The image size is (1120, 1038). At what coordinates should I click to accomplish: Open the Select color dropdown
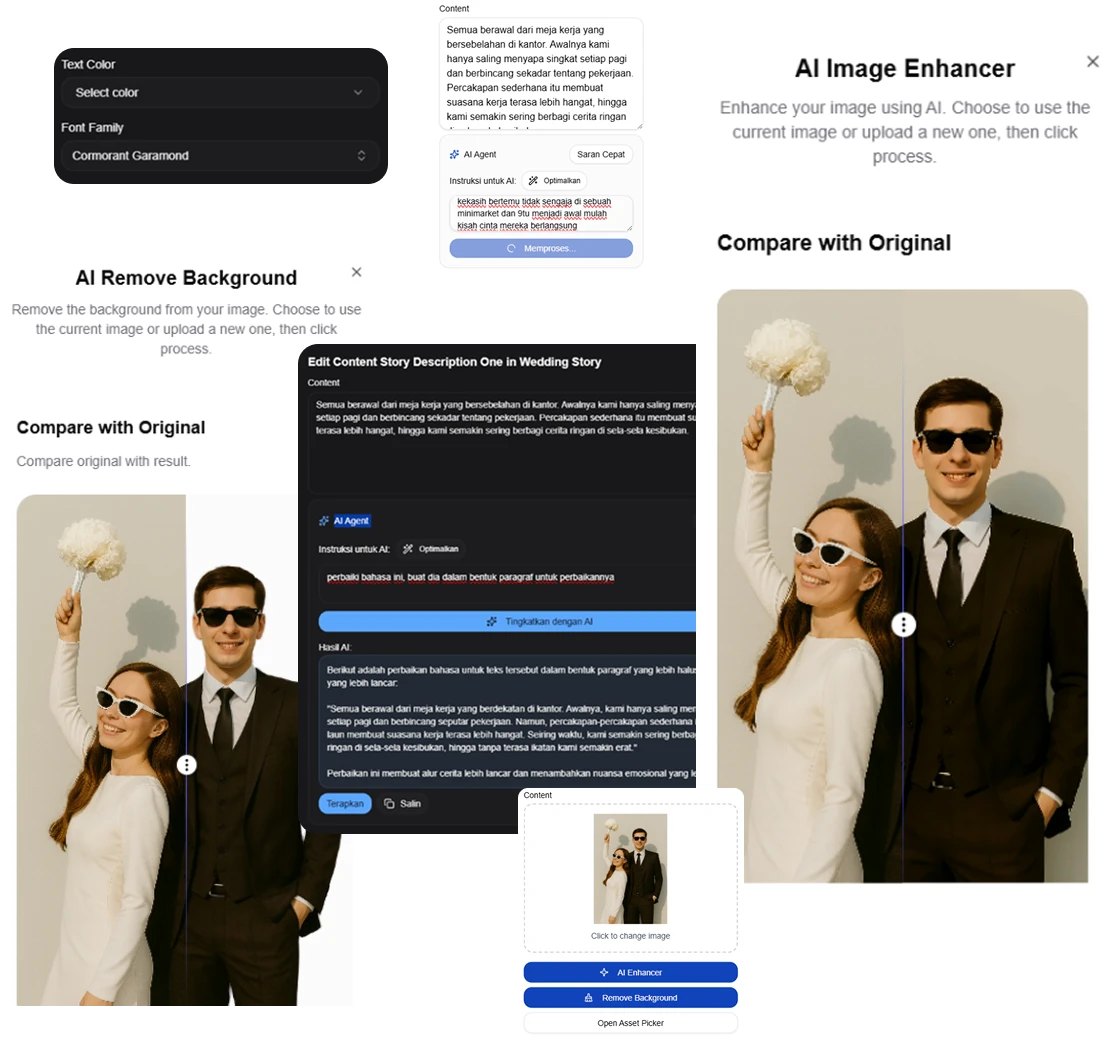click(219, 92)
